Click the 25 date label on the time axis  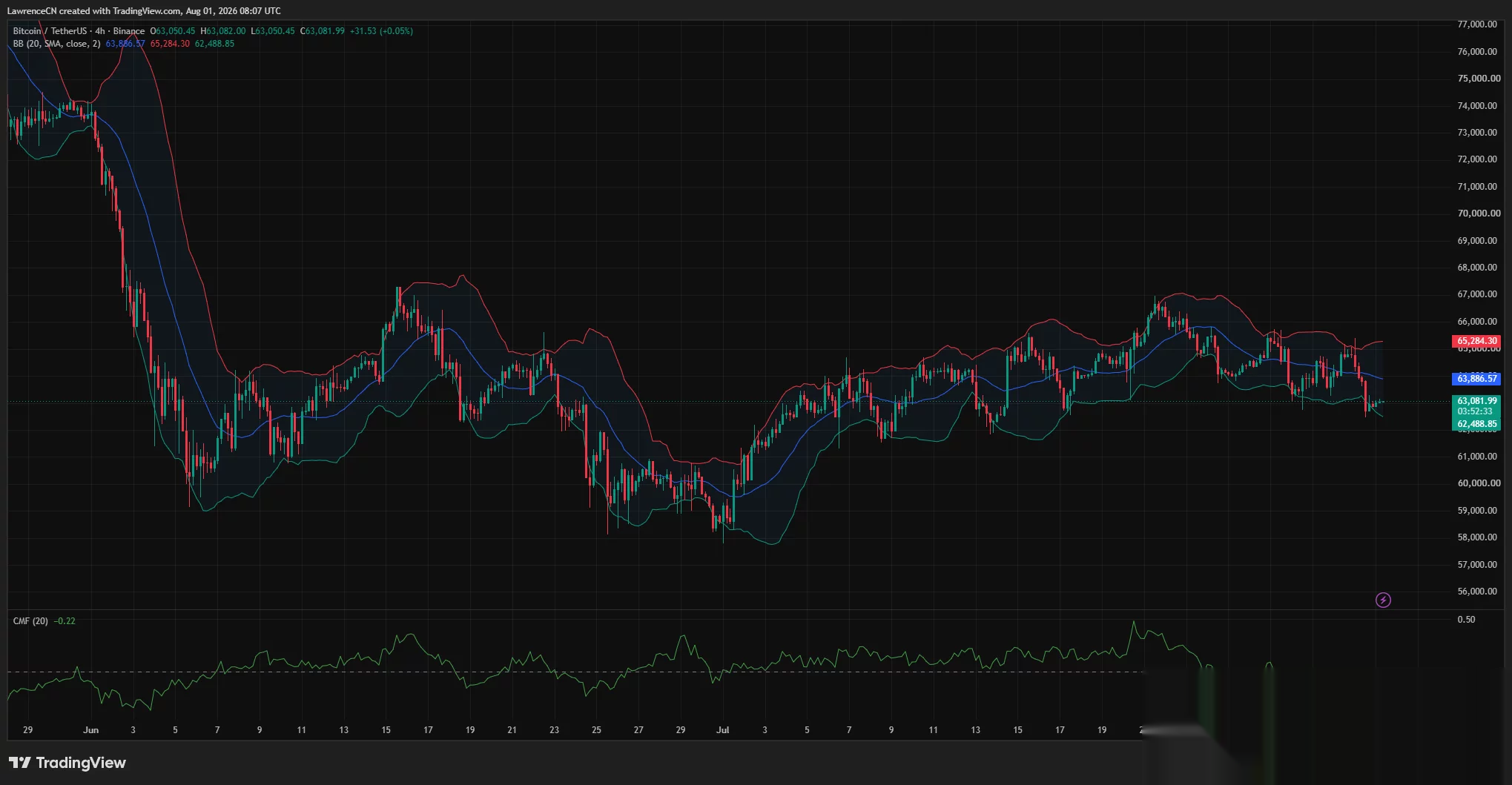coord(596,730)
